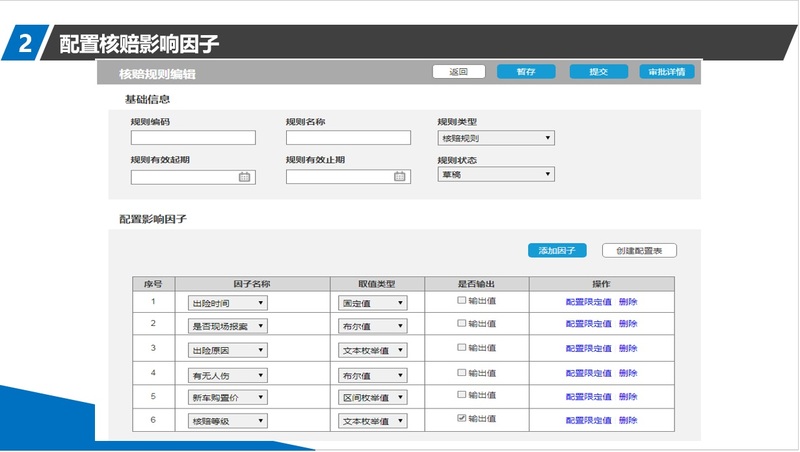
Task: Open the 规则类型 dropdown
Action: coord(496,138)
